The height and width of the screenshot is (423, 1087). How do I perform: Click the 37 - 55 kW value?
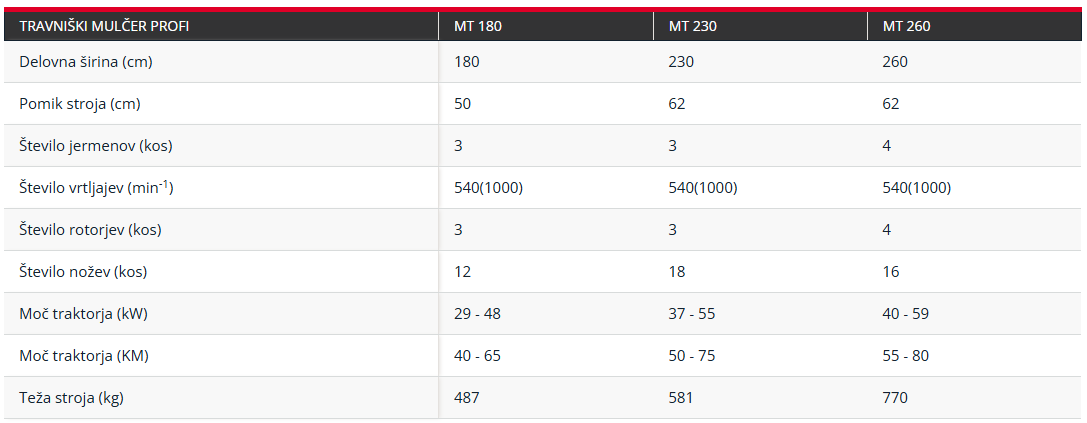[692, 313]
